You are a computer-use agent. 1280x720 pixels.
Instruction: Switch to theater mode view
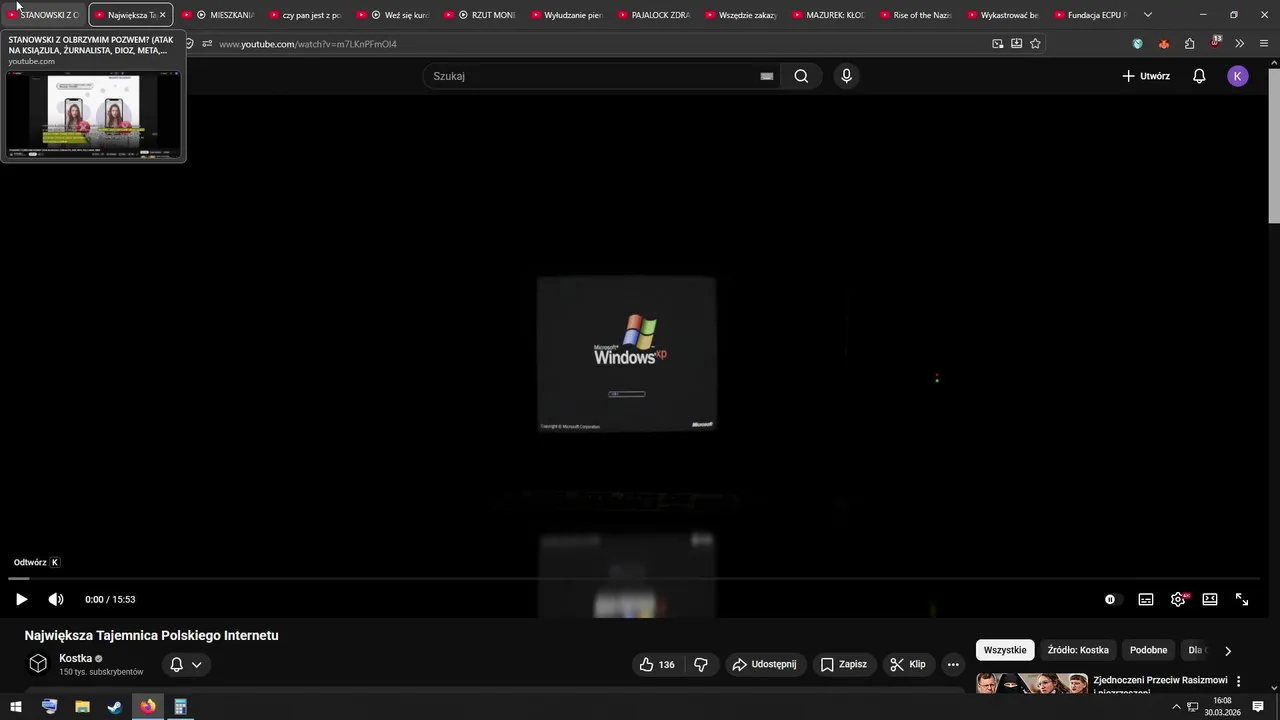(x=1210, y=599)
